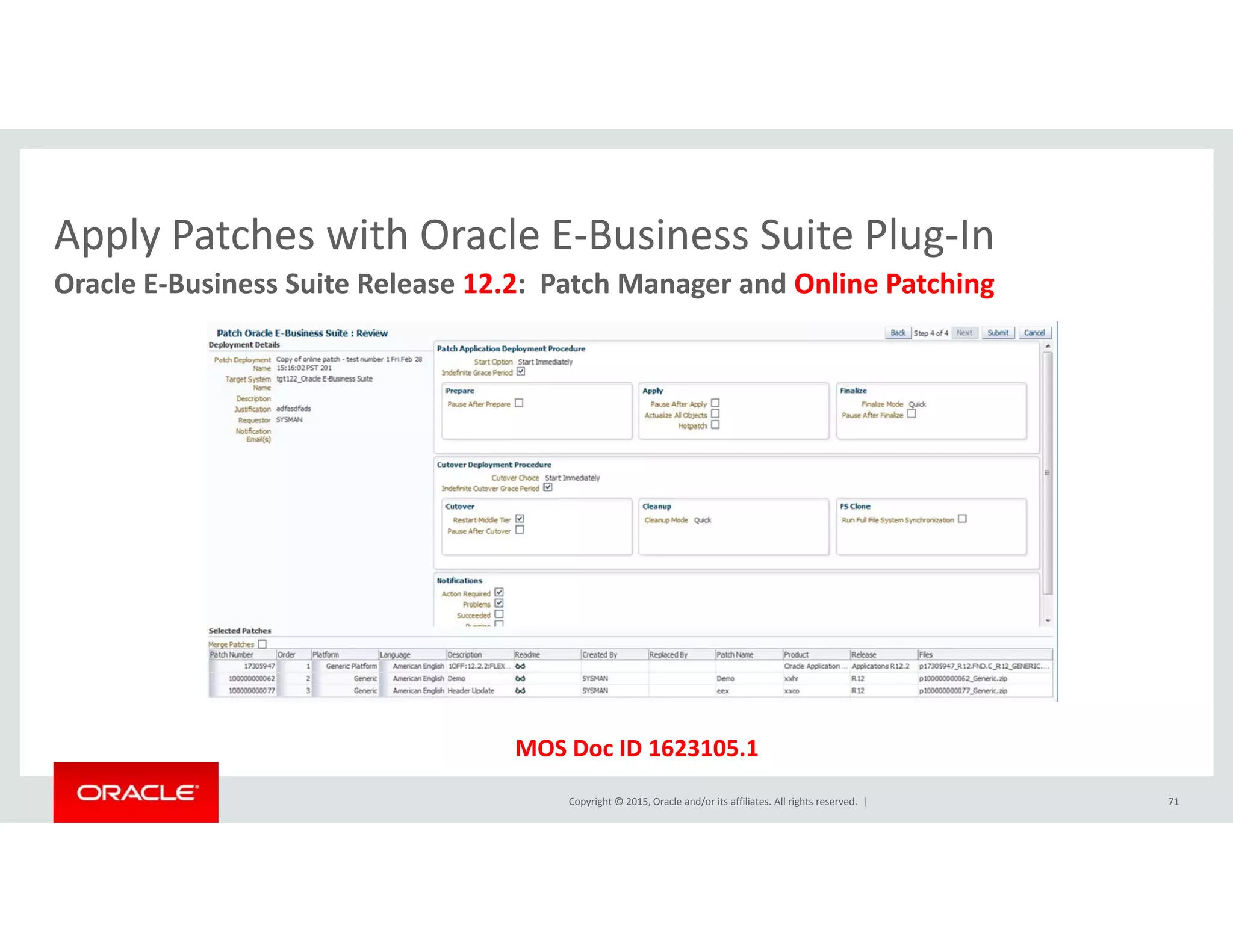Click the review panel vertical scrollbar thumb

pyautogui.click(x=1048, y=473)
